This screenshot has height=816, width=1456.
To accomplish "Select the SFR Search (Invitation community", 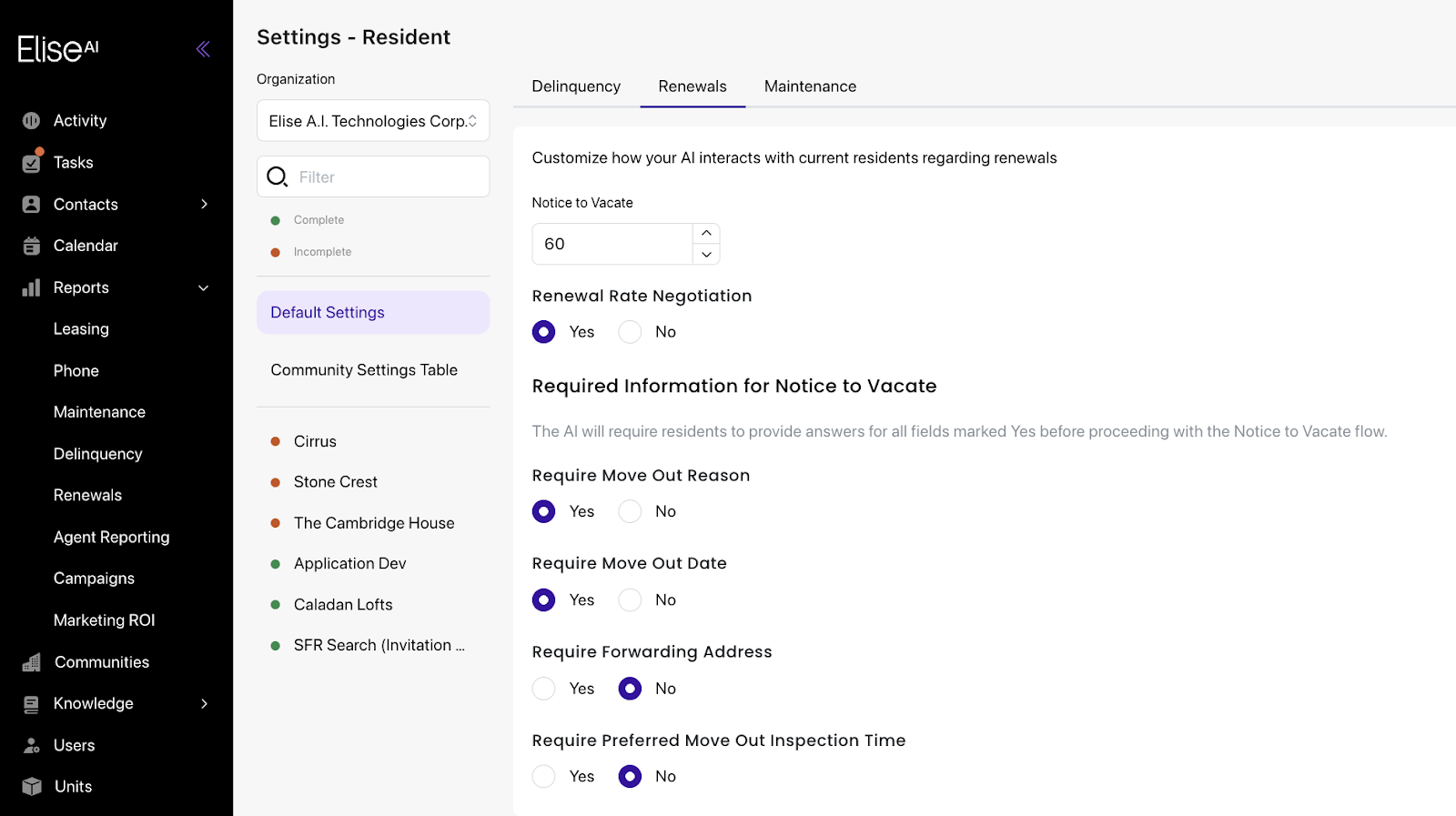I will point(379,645).
